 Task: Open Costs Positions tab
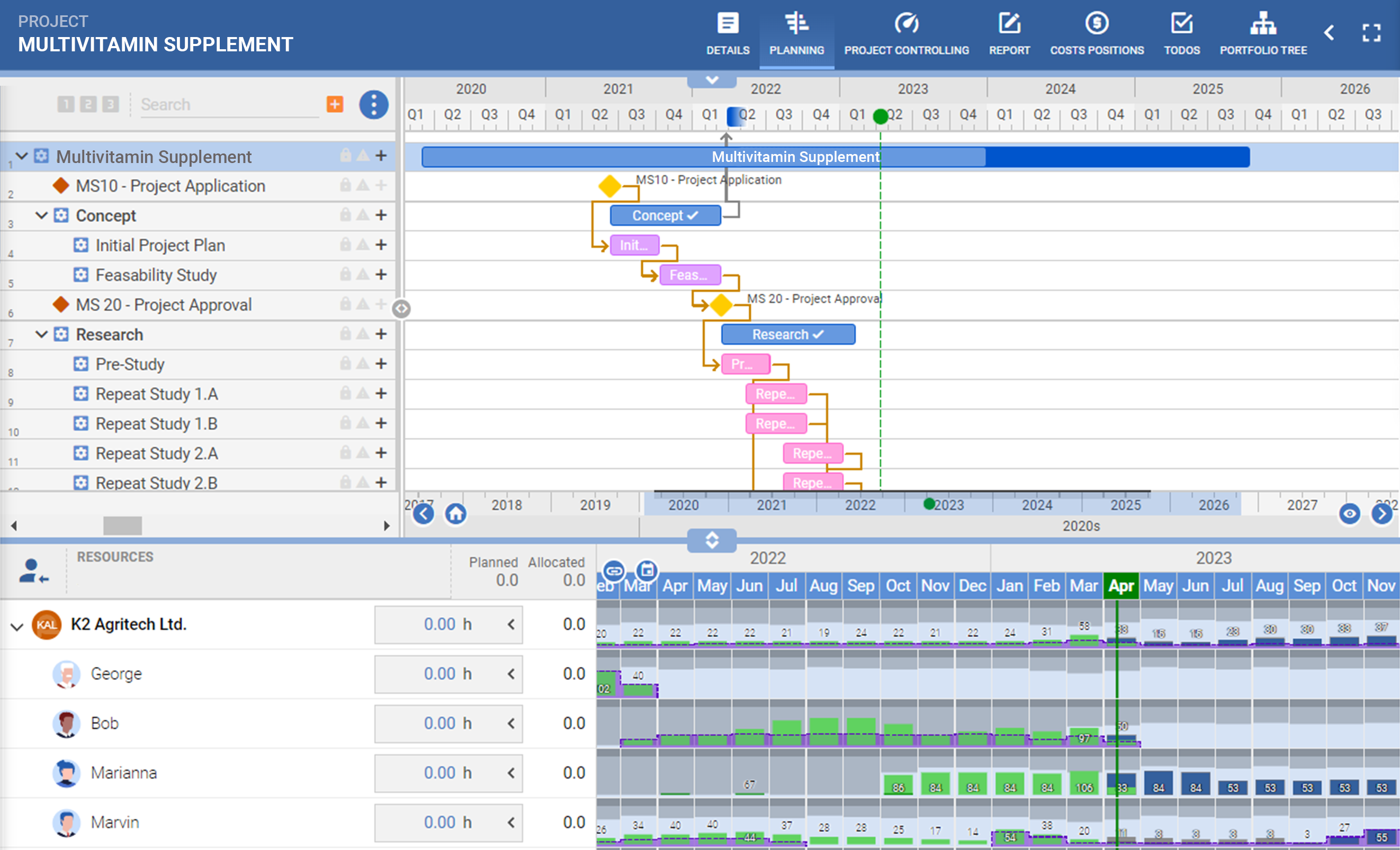(1097, 34)
